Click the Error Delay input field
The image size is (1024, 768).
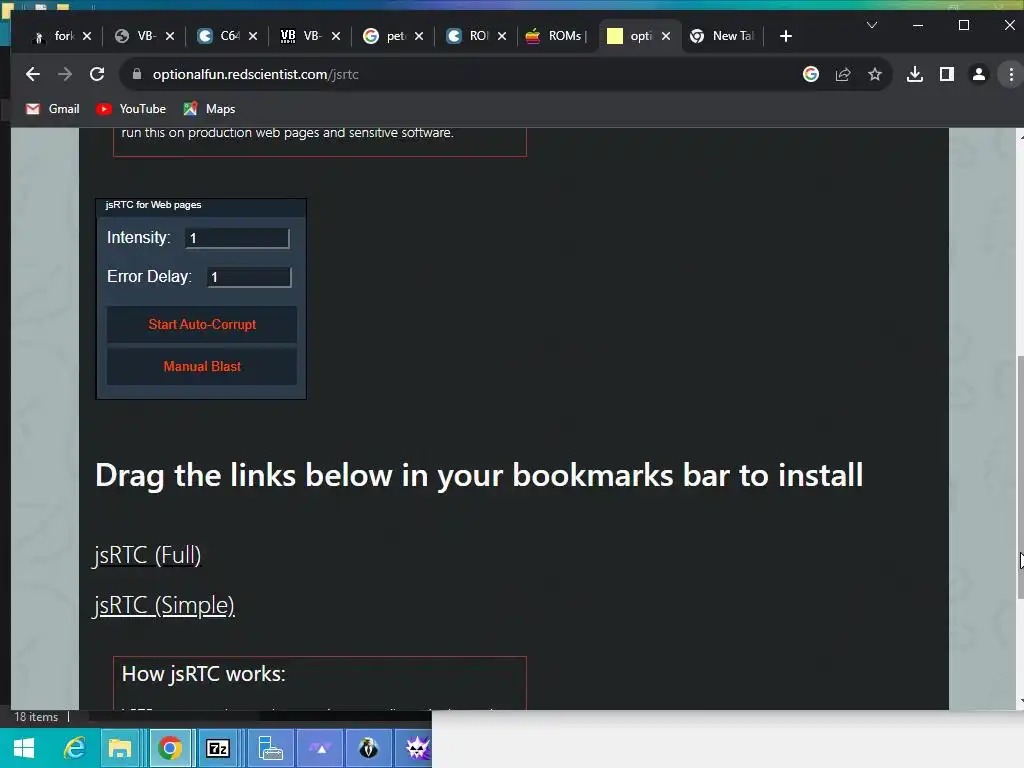point(249,277)
